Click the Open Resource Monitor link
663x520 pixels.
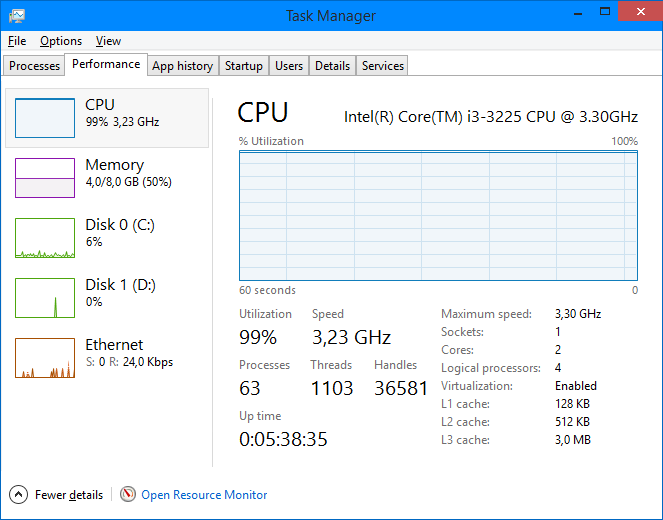[204, 494]
